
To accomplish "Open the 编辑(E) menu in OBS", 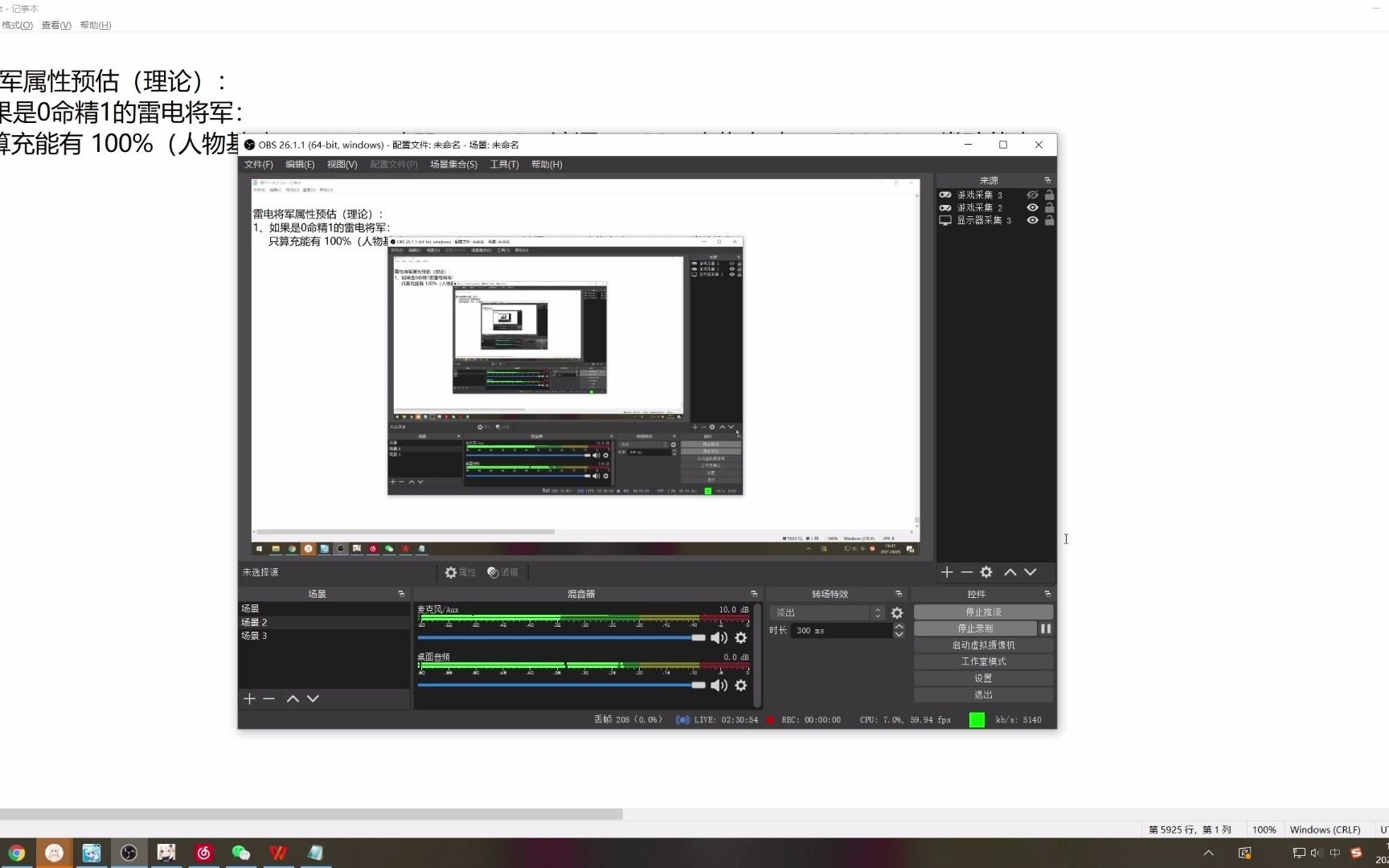I will pyautogui.click(x=300, y=165).
